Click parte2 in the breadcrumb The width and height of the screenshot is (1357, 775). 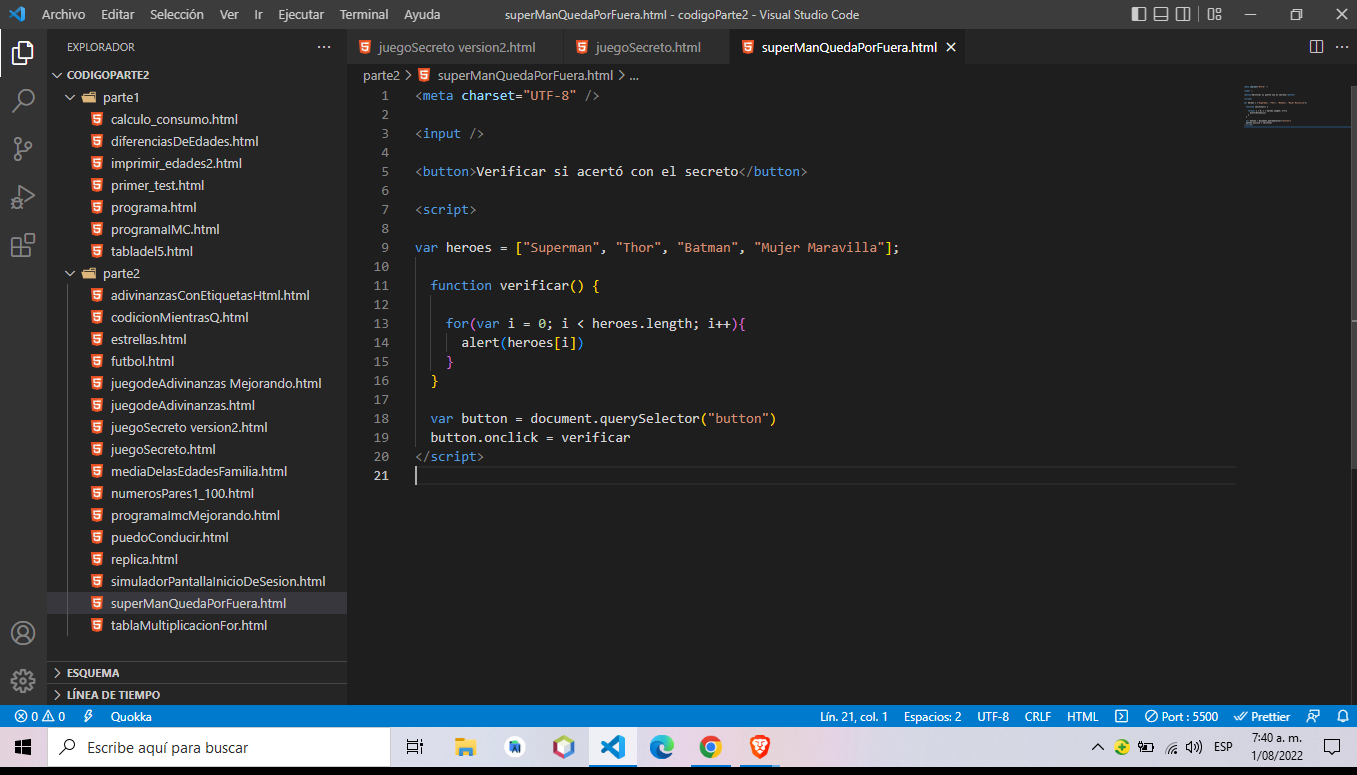tap(381, 75)
